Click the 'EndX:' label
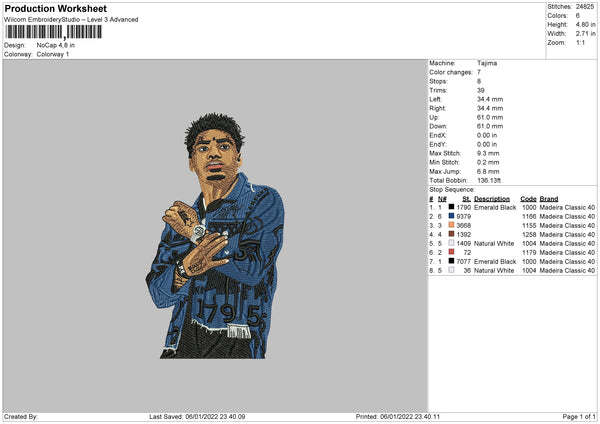Viewport: 600px width, 424px height. 438,135
